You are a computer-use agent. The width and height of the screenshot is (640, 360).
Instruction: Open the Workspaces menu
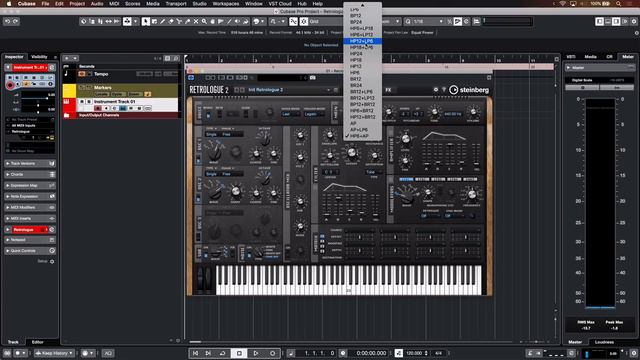point(226,4)
